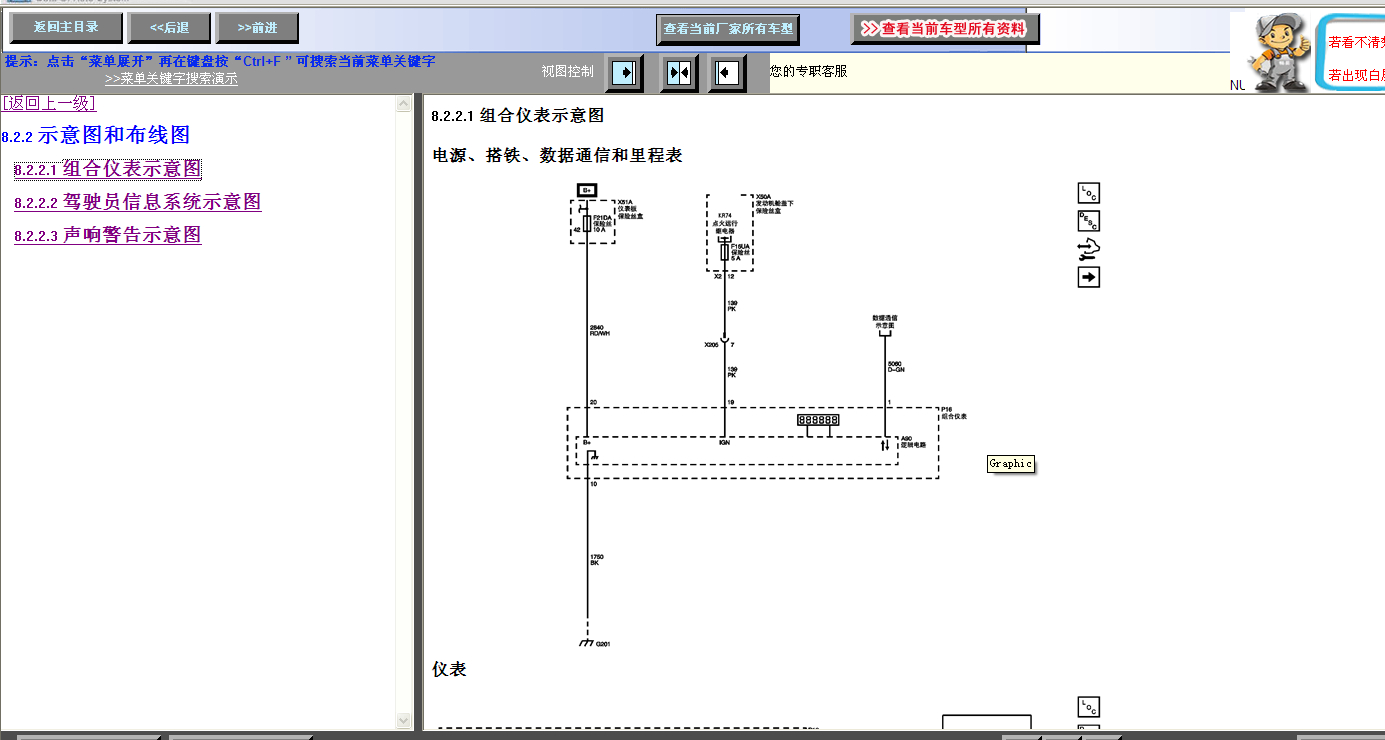Open 查看当前车型所有资料
Screen dimensions: 1385x740
945,29
